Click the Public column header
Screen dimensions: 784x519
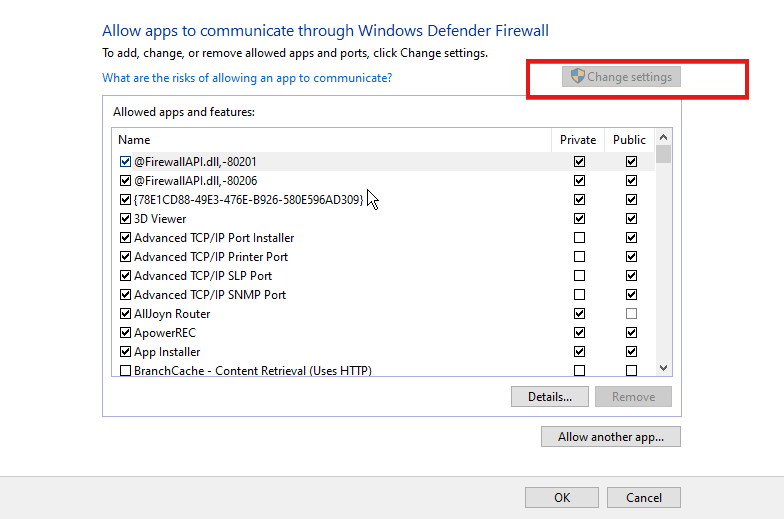point(630,140)
